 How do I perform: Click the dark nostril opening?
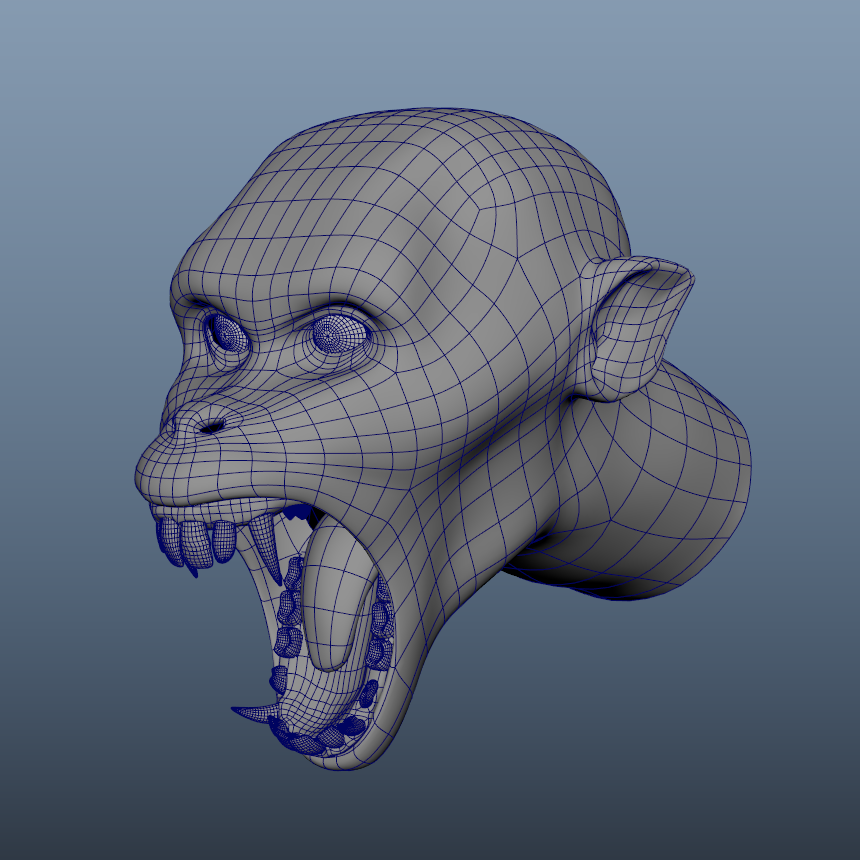pyautogui.click(x=211, y=426)
